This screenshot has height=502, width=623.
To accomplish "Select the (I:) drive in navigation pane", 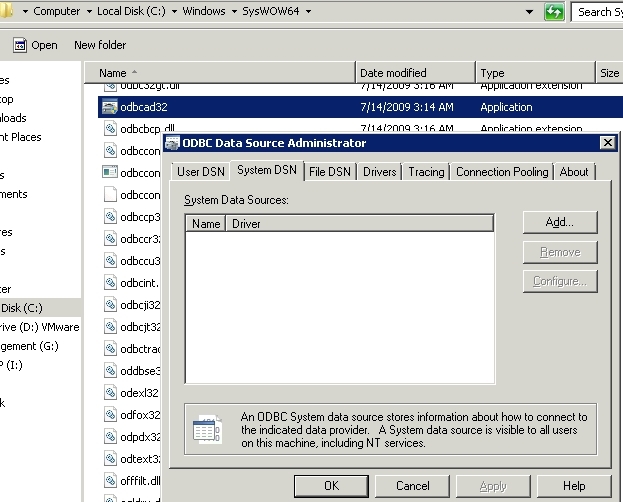I will (11, 365).
